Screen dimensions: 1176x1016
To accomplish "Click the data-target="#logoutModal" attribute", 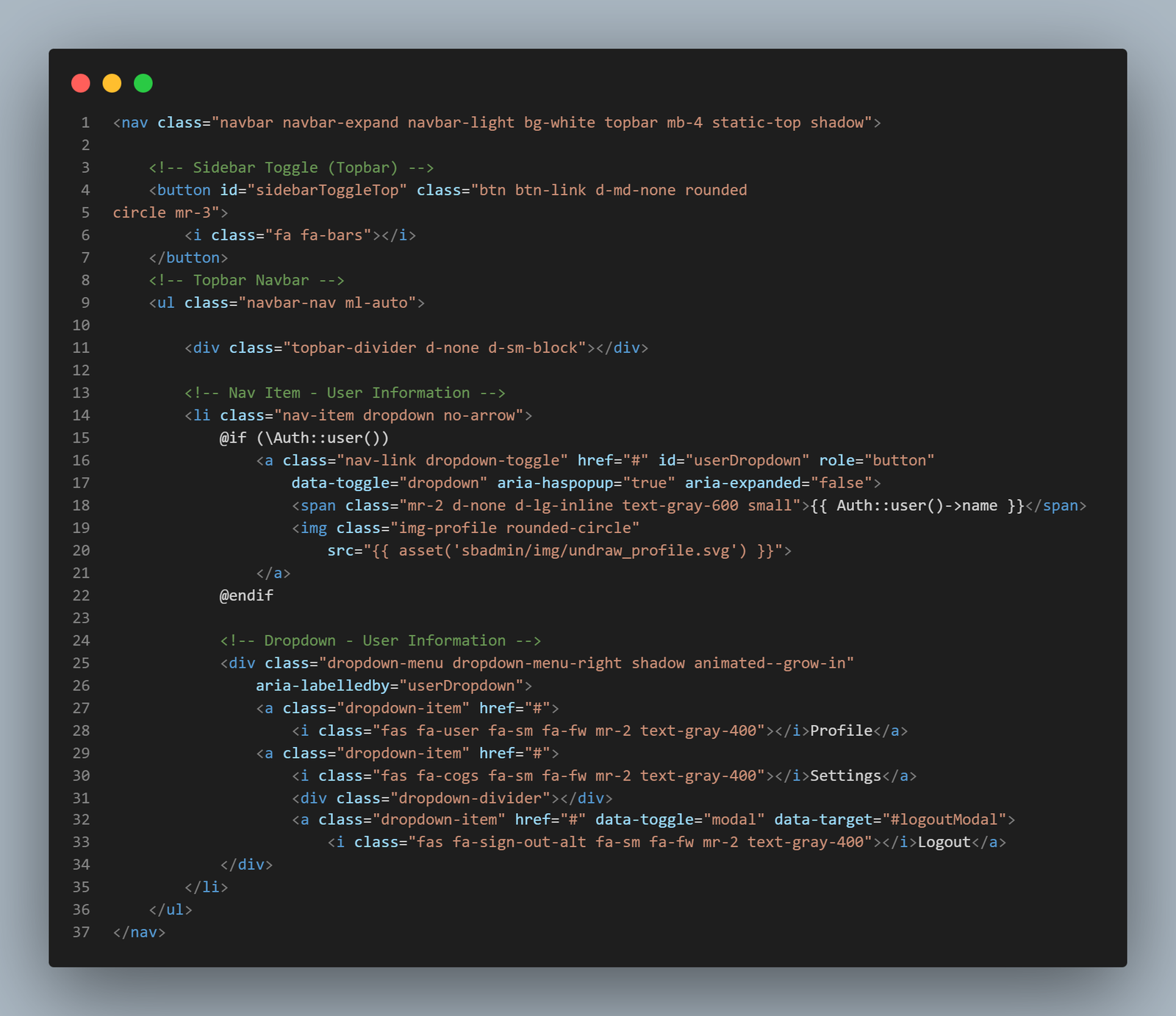I will pyautogui.click(x=890, y=820).
